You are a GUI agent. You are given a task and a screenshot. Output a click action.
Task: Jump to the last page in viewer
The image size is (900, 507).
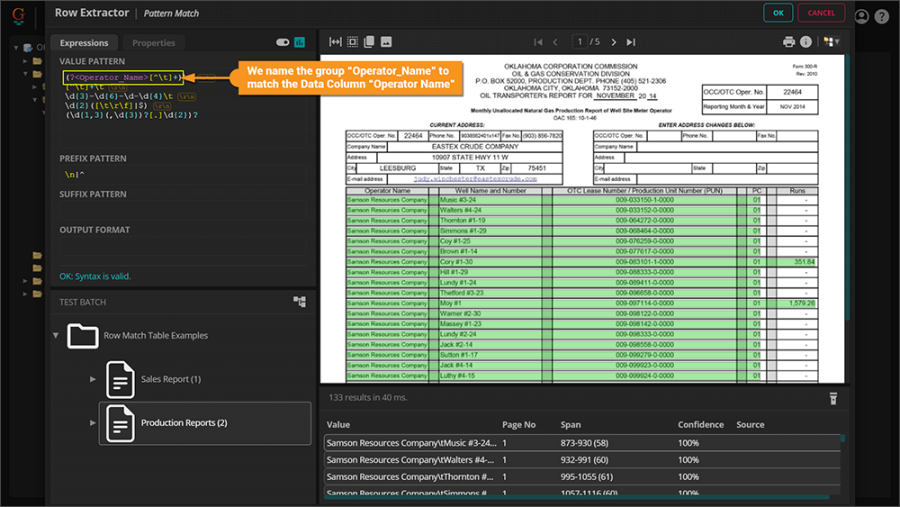pos(630,42)
